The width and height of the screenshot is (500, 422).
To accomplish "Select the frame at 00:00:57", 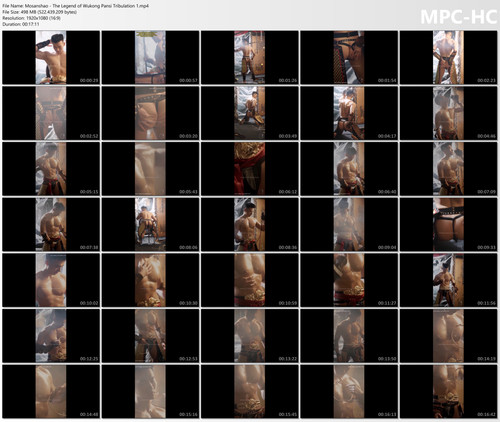I will pos(150,57).
